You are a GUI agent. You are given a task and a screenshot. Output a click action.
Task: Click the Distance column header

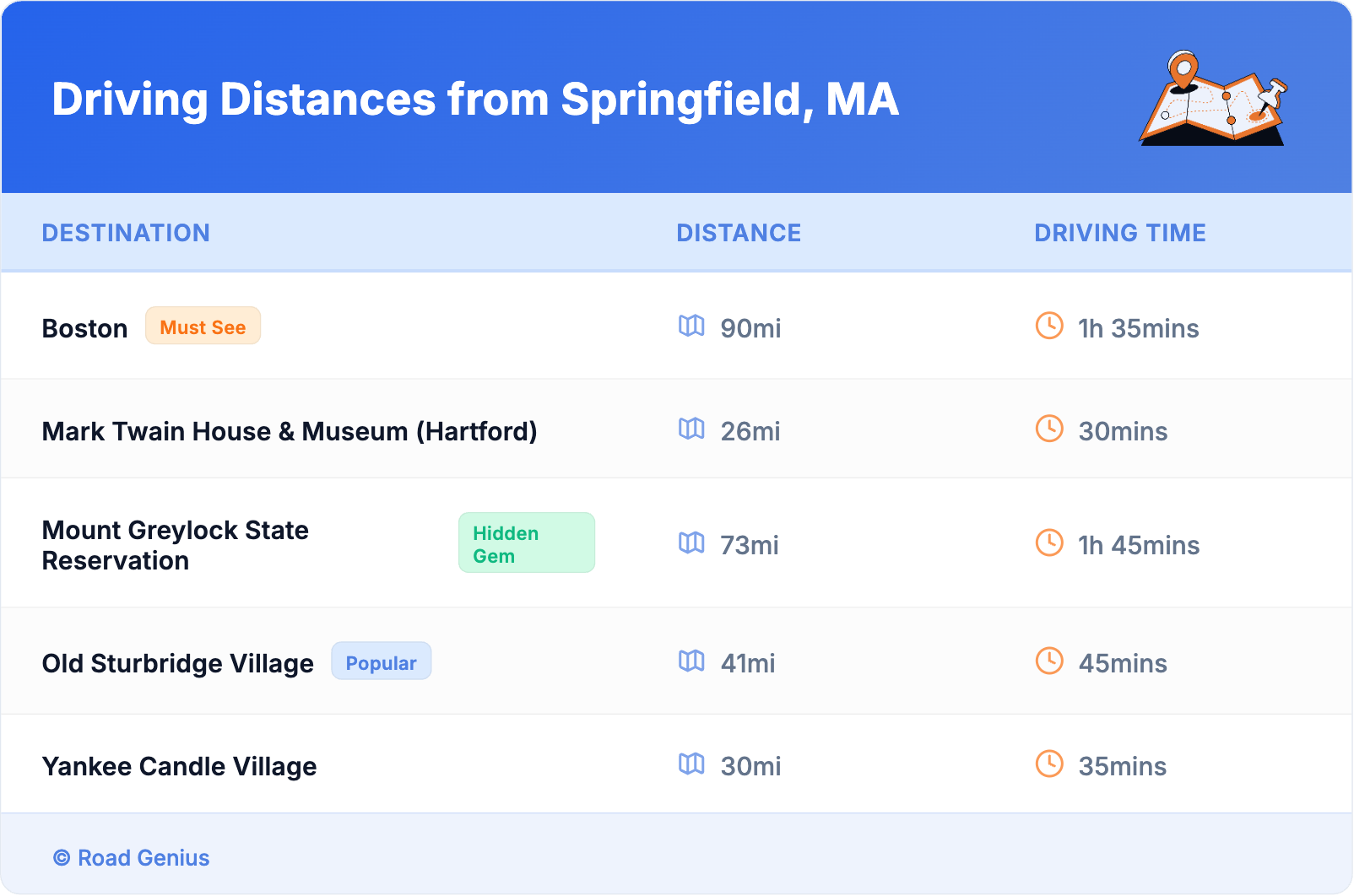739,233
